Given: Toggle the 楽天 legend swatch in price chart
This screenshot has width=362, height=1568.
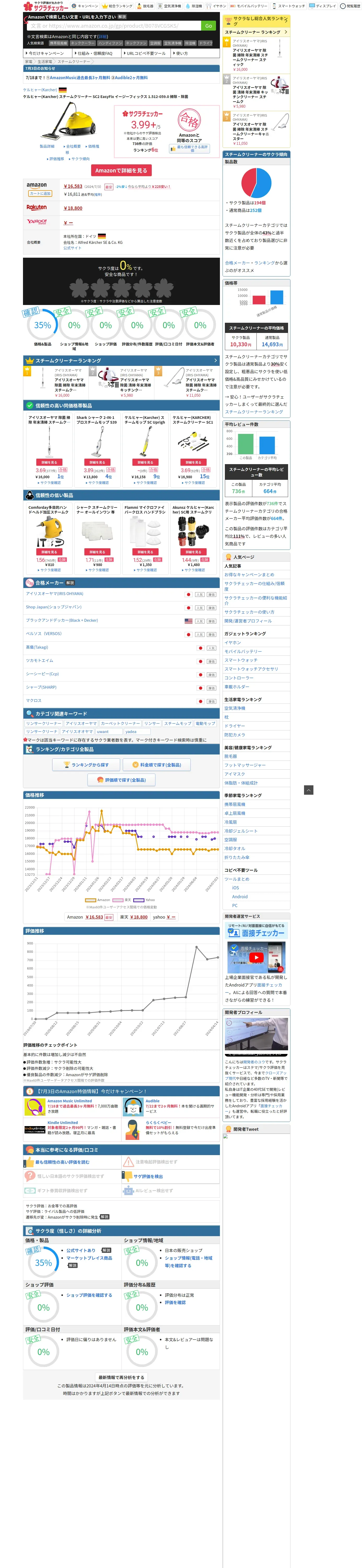Looking at the screenshot, I should [118, 900].
